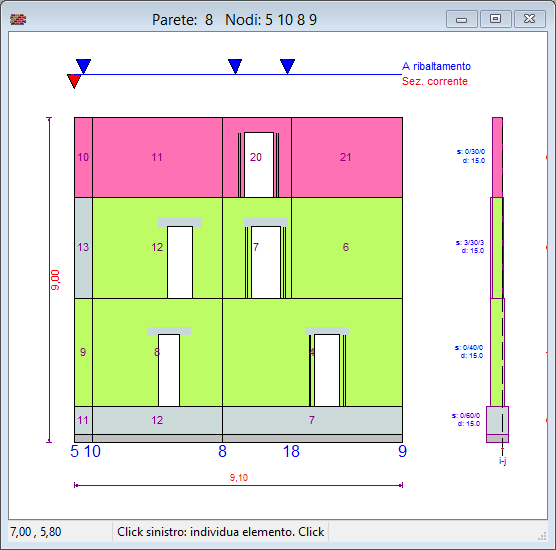Select the middle blue ribaltamento triangle marker

tap(235, 66)
